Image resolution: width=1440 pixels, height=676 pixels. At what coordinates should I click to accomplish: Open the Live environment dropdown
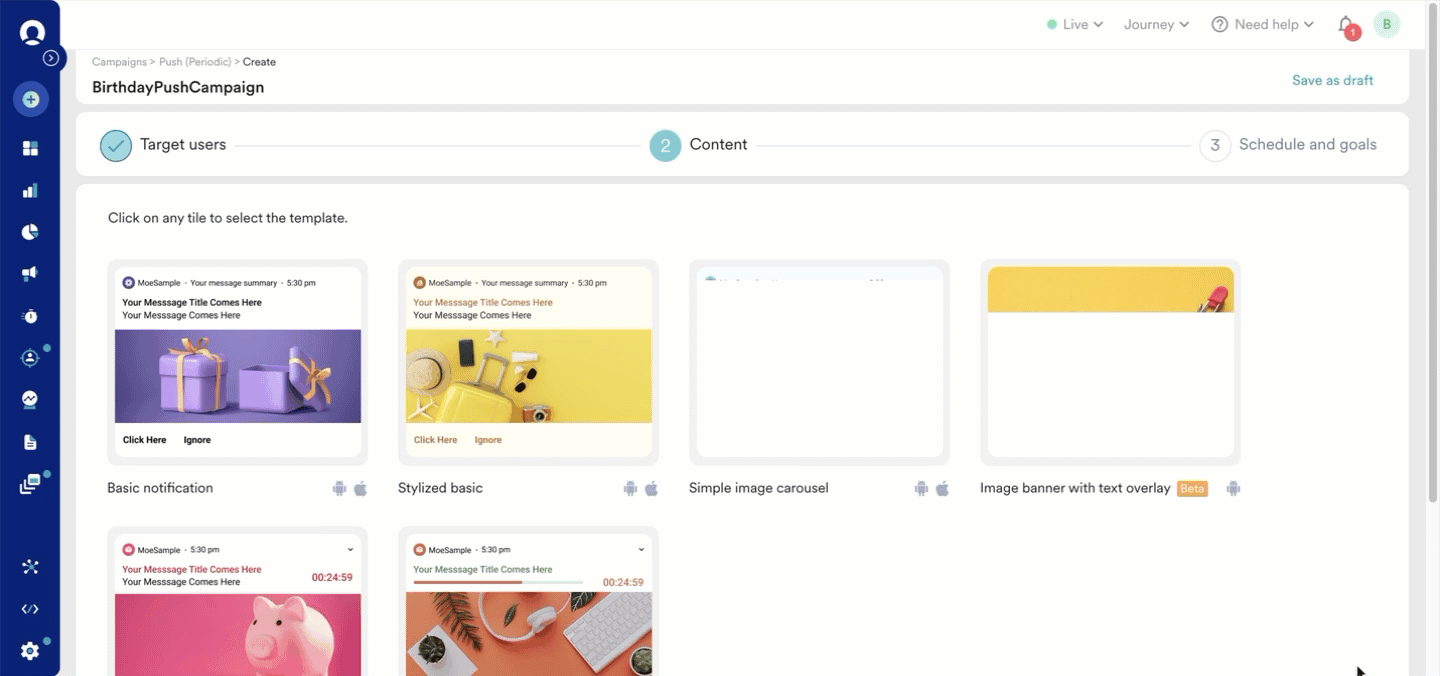coord(1075,25)
